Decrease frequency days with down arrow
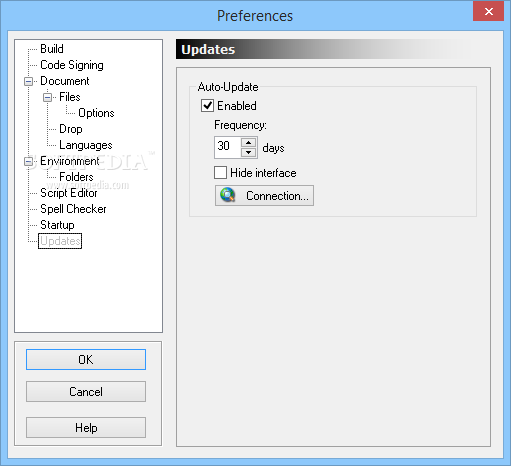Screen dimensions: 511x466 point(248,152)
